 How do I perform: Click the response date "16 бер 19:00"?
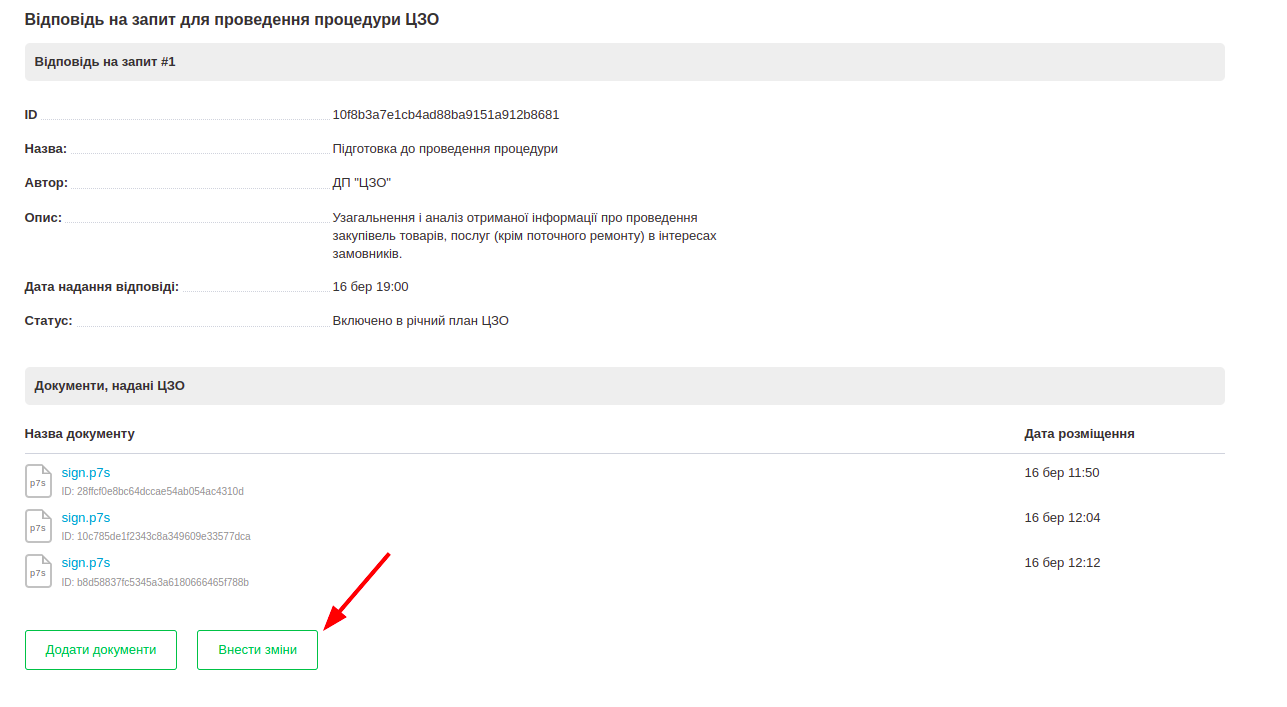371,287
